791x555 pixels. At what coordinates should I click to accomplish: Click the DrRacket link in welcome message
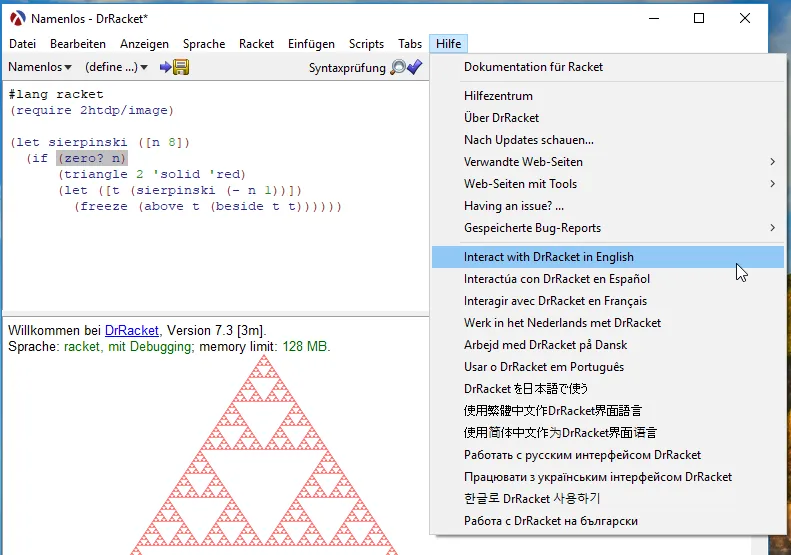pyautogui.click(x=132, y=330)
